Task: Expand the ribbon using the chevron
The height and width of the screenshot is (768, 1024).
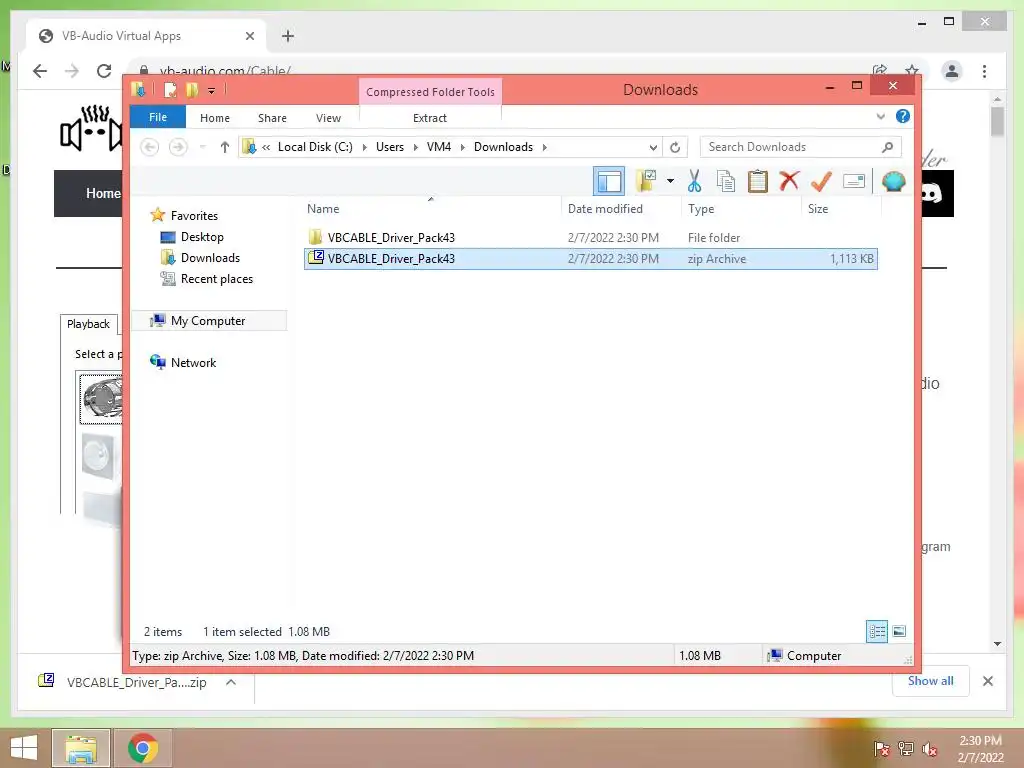Action: [880, 116]
